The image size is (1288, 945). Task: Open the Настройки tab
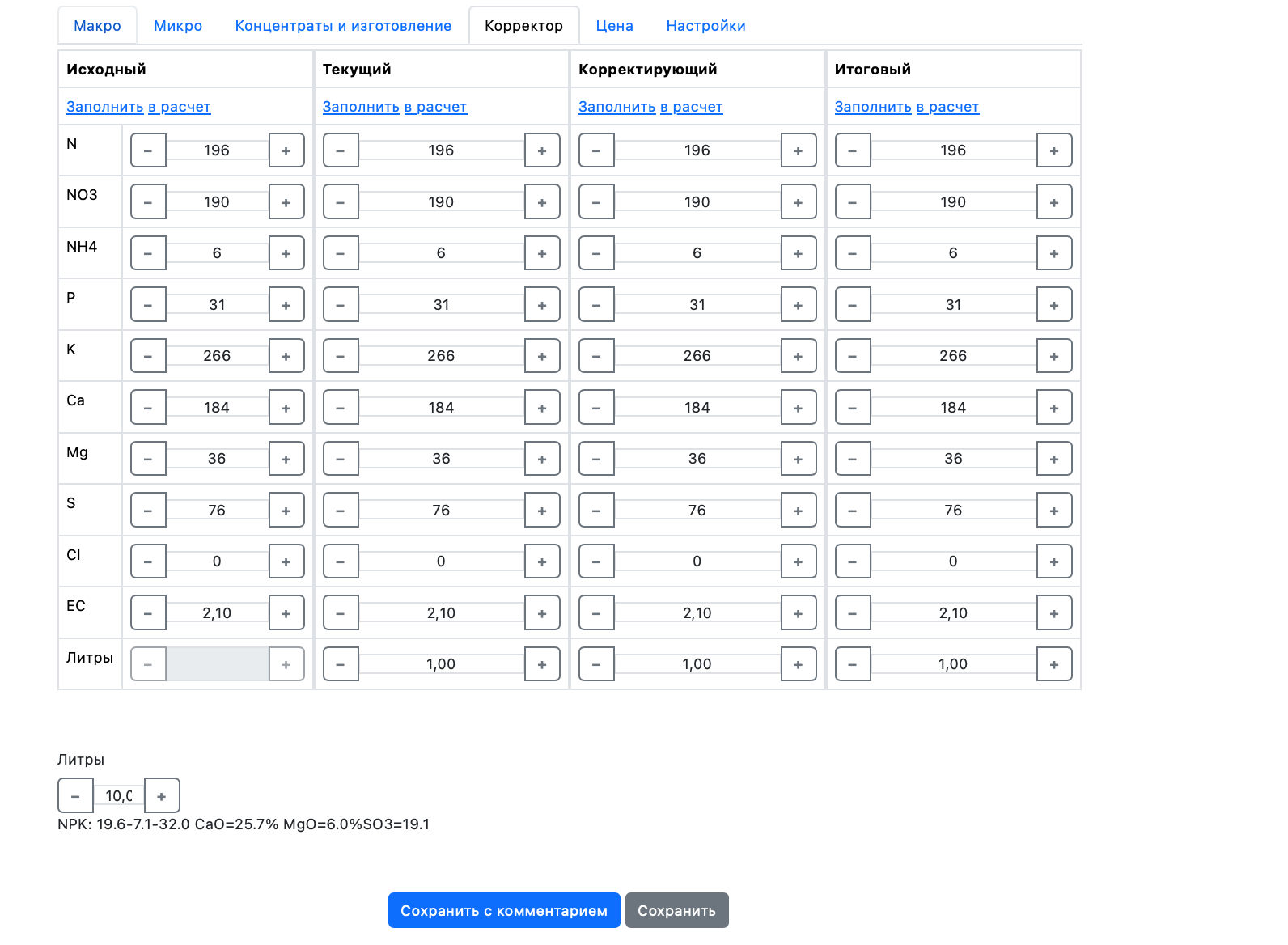705,26
